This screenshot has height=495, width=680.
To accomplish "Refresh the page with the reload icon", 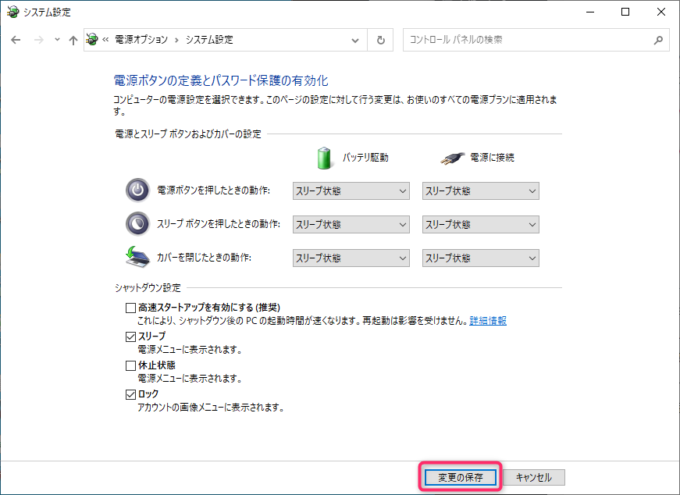I will pyautogui.click(x=380, y=40).
